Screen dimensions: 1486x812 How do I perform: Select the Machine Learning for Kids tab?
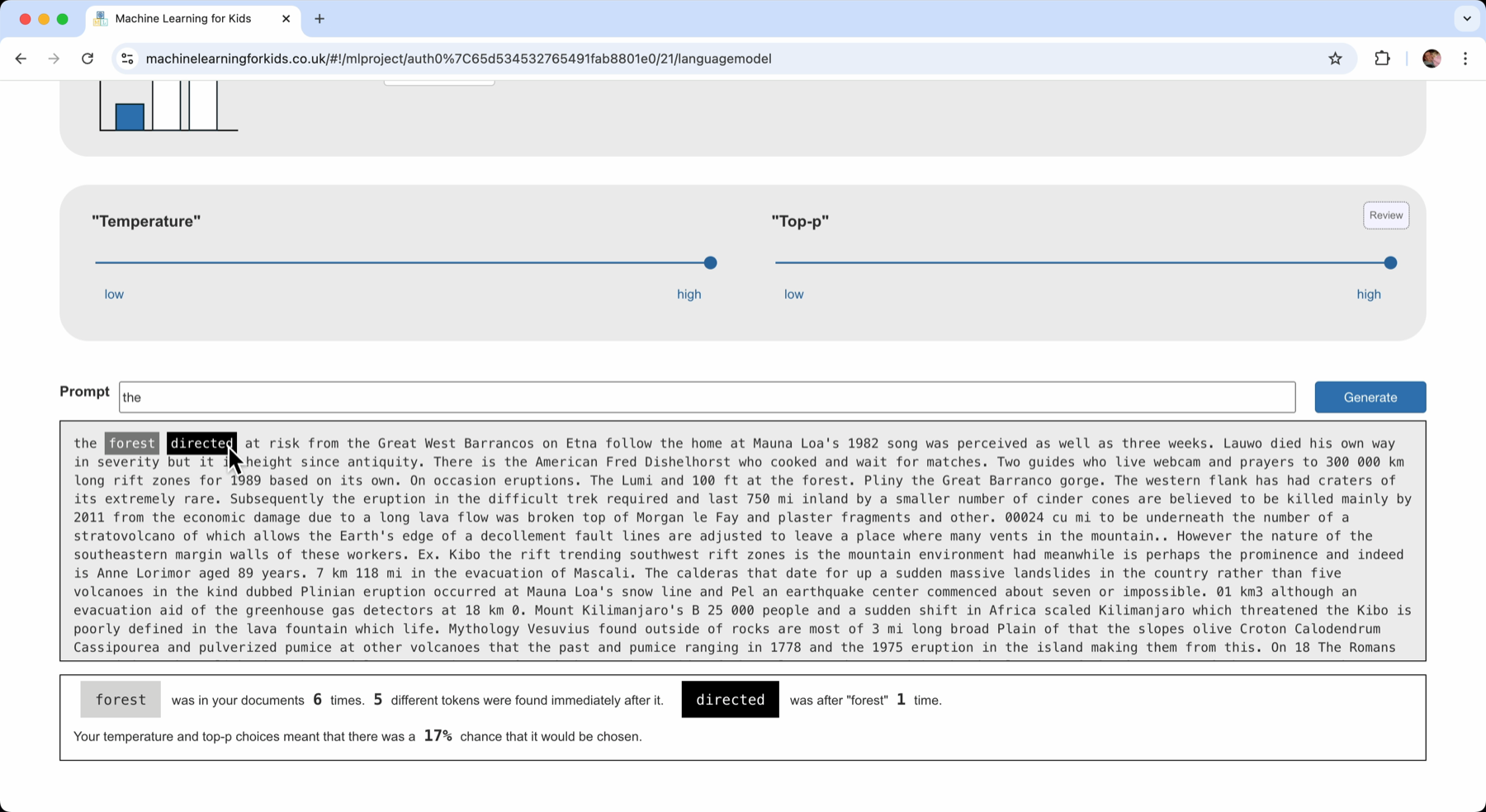(183, 19)
